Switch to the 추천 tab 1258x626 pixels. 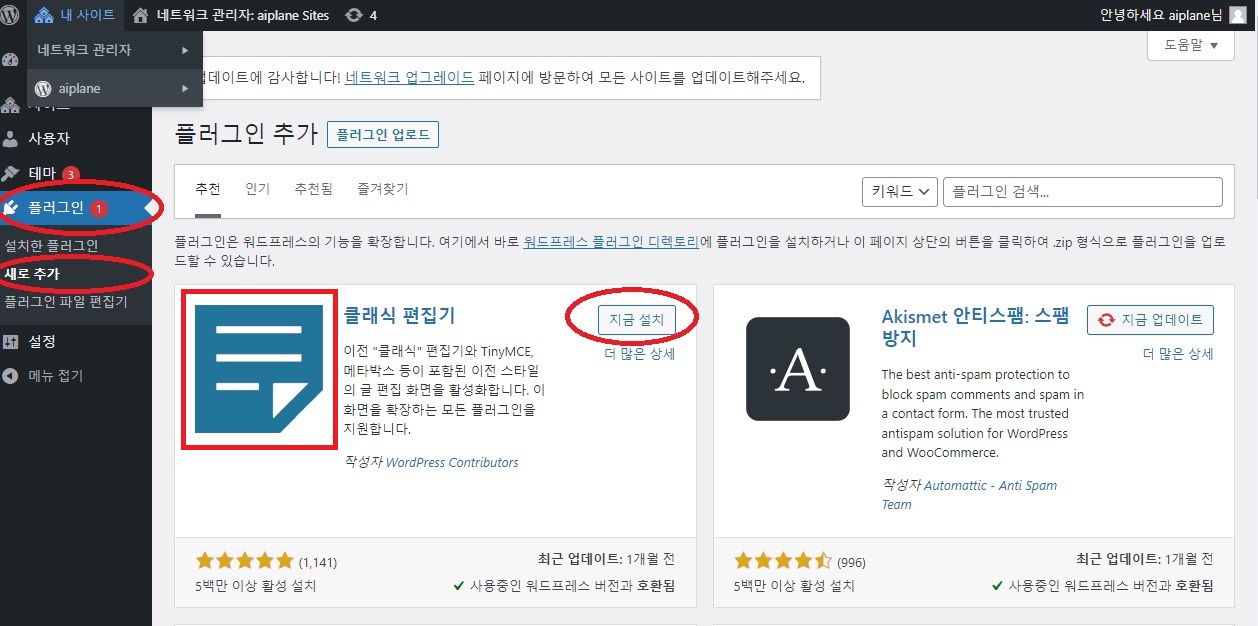pos(208,189)
